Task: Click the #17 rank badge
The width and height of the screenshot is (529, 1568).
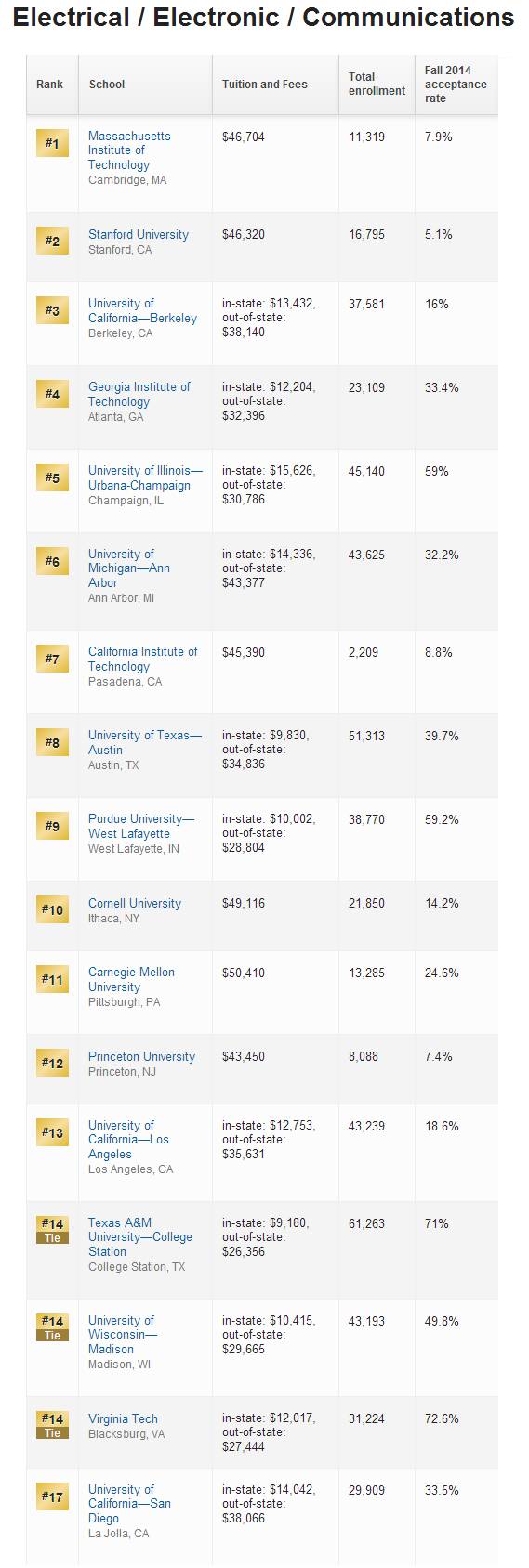Action: [52, 1496]
